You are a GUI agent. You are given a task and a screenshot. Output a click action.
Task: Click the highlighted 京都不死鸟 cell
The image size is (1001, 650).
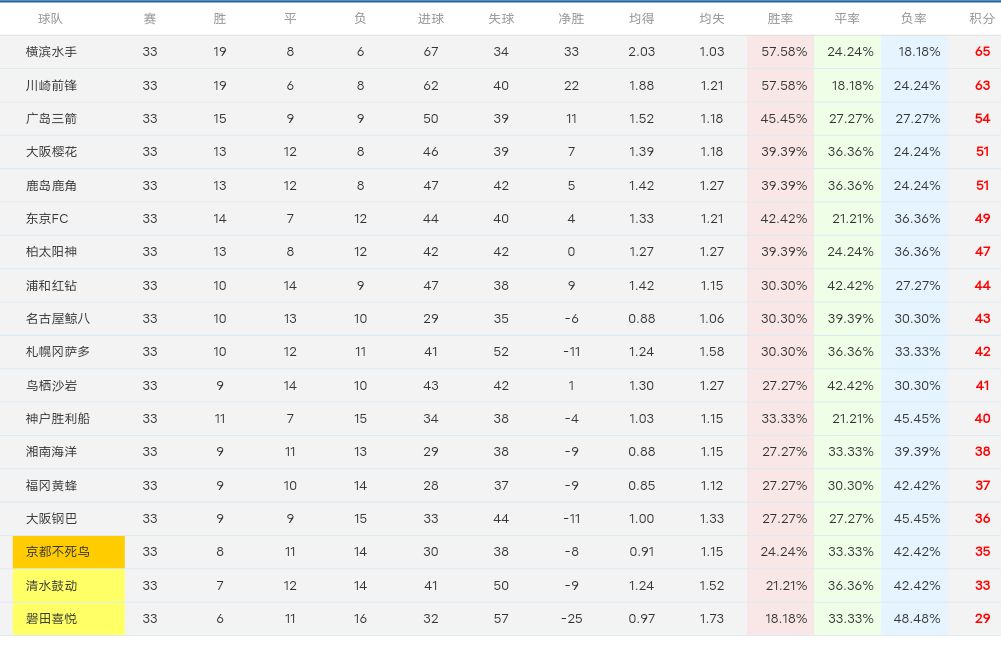[68, 552]
